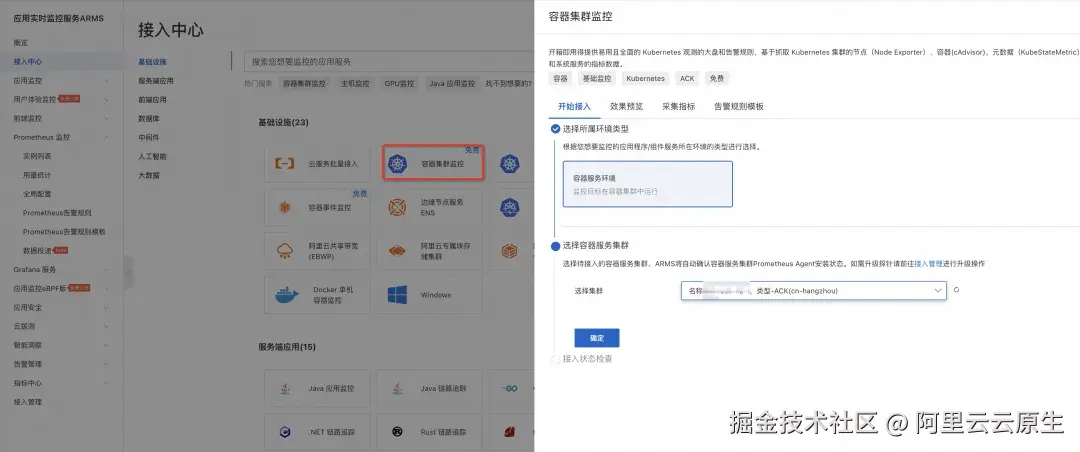This screenshot has height=452, width=1080.
Task: Select the 数据库 category
Action: (149, 119)
